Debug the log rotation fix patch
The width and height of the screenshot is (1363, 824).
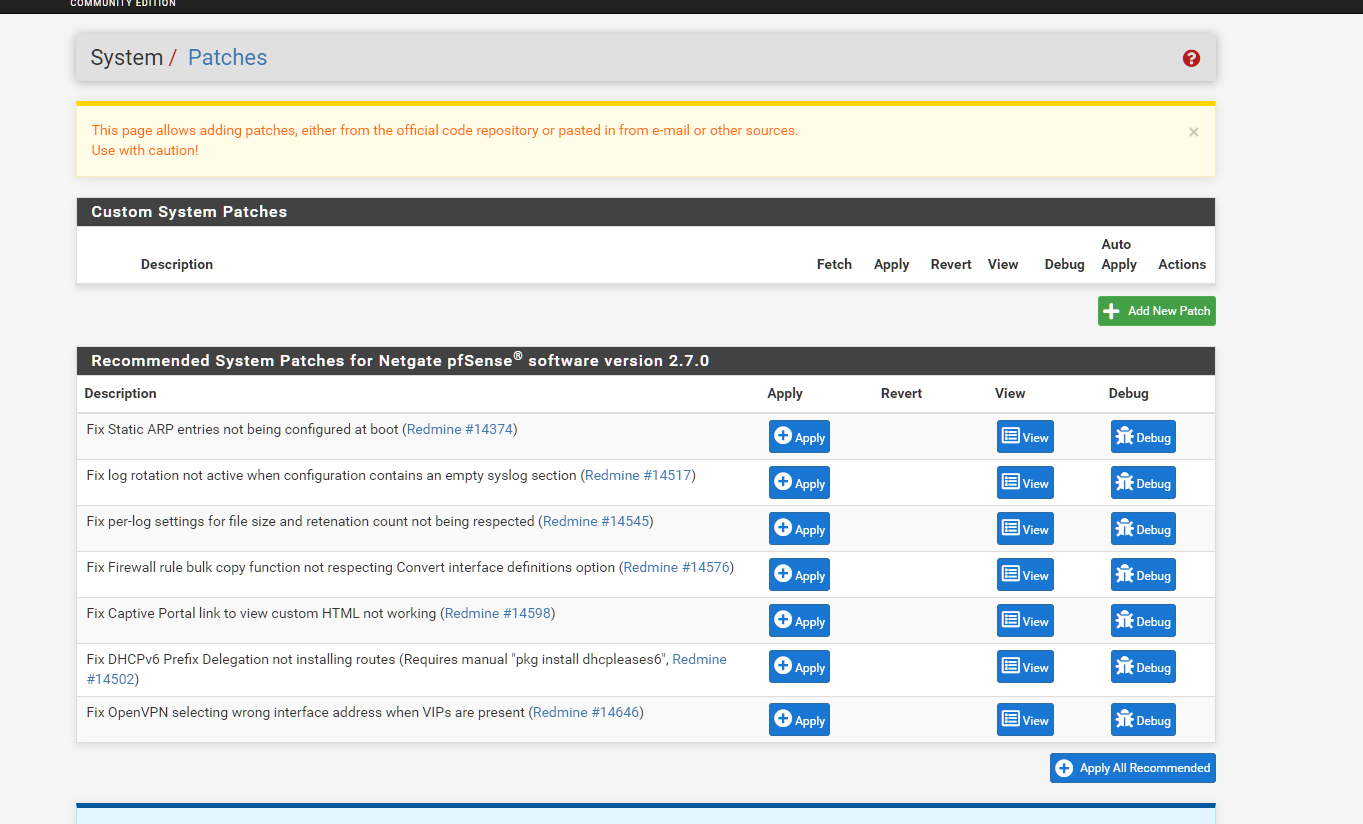tap(1143, 483)
